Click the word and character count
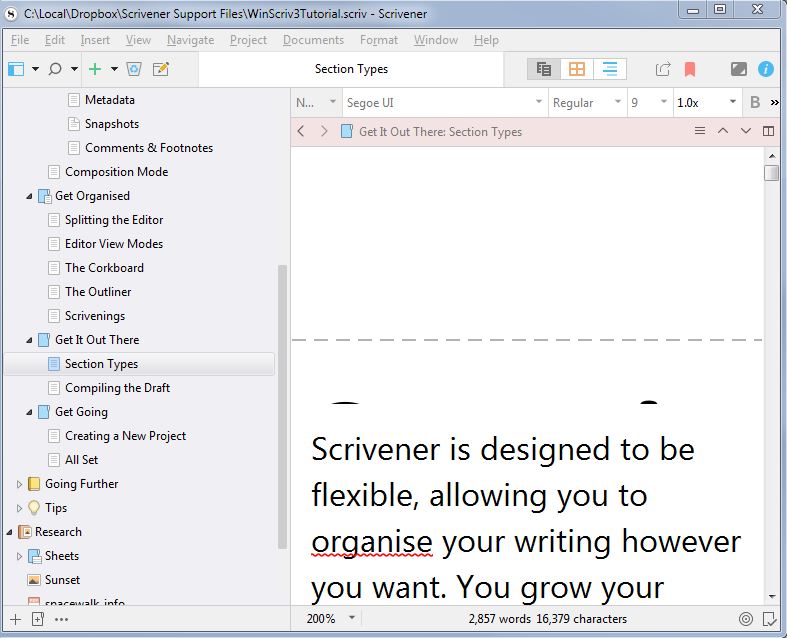 (548, 618)
